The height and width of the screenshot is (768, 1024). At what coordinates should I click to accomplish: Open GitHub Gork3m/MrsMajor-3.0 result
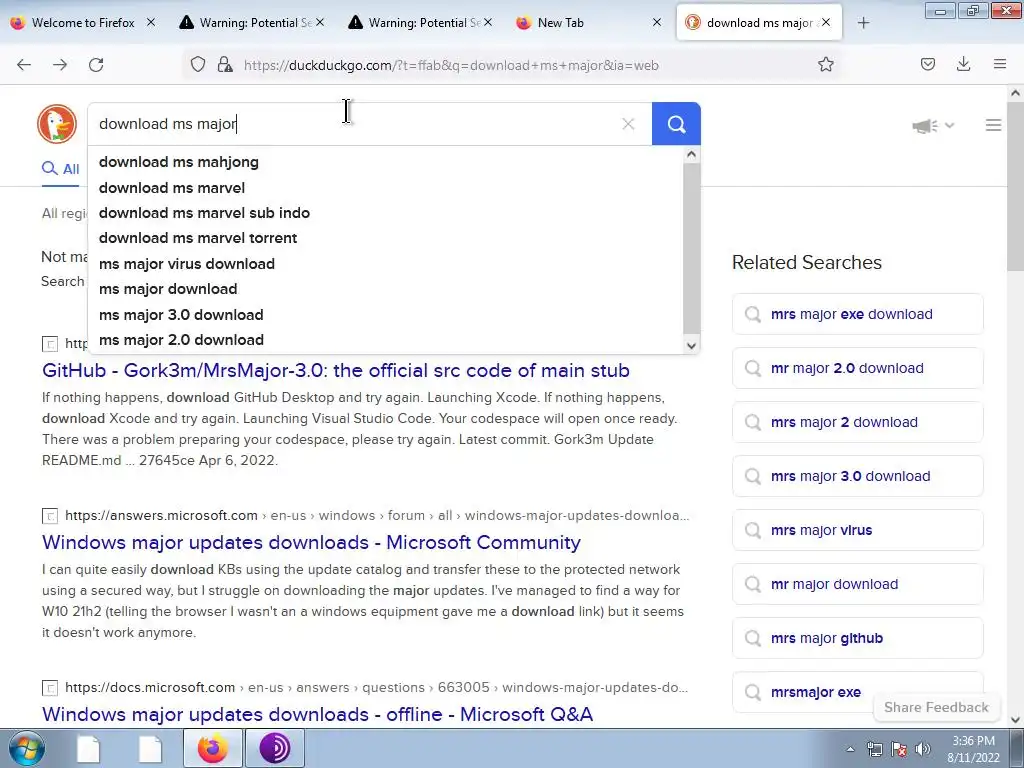coord(336,370)
